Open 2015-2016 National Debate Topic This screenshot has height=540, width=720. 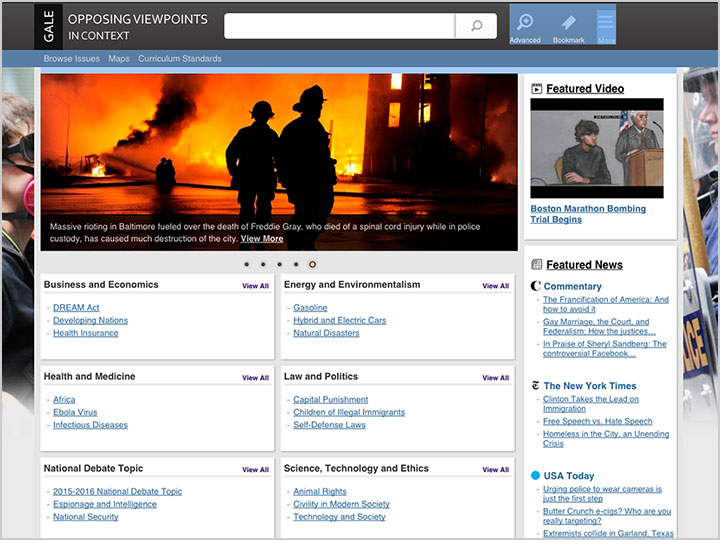[118, 491]
